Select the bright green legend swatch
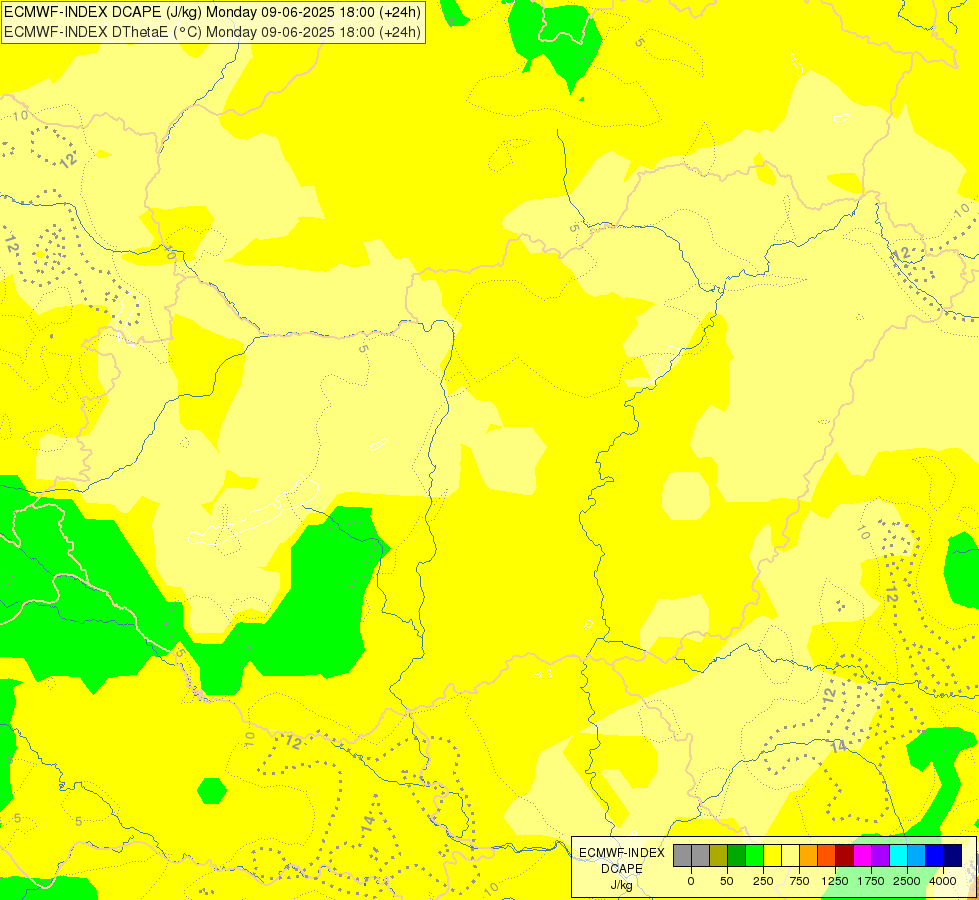 pos(755,856)
